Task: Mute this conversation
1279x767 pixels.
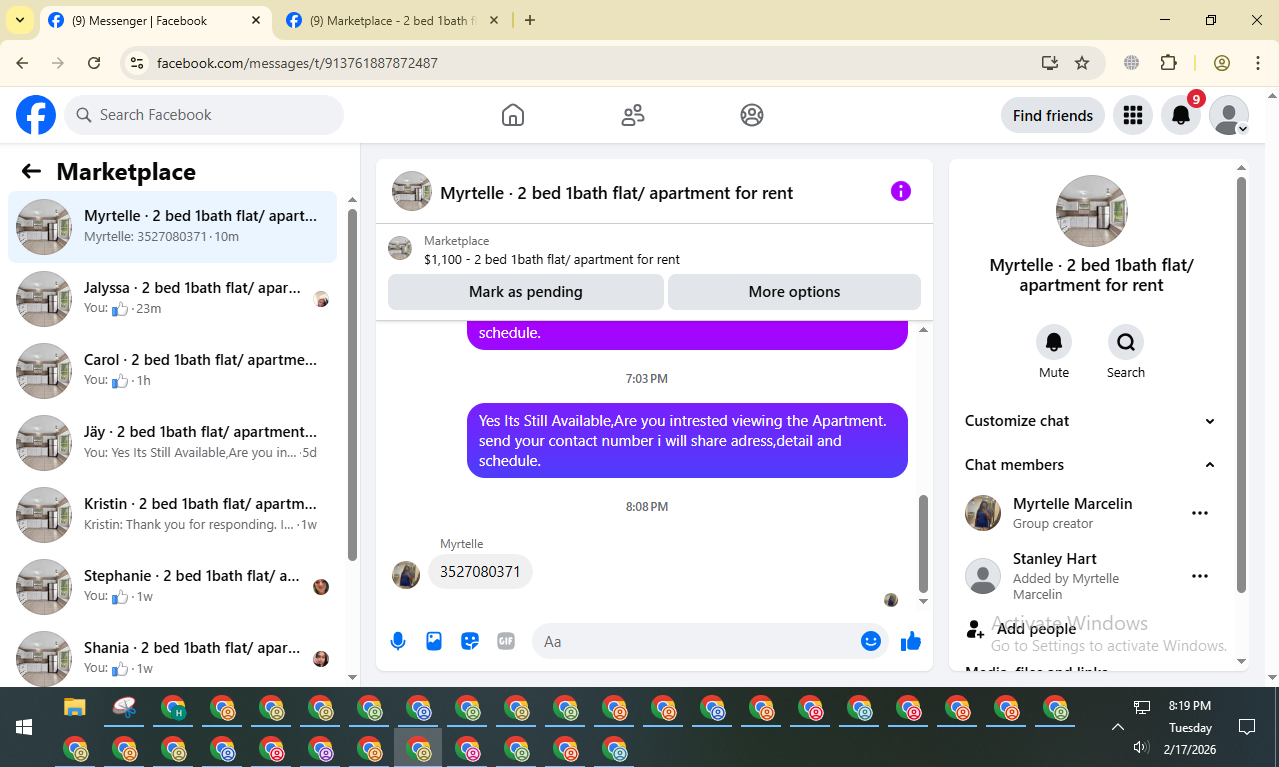Action: [1054, 342]
